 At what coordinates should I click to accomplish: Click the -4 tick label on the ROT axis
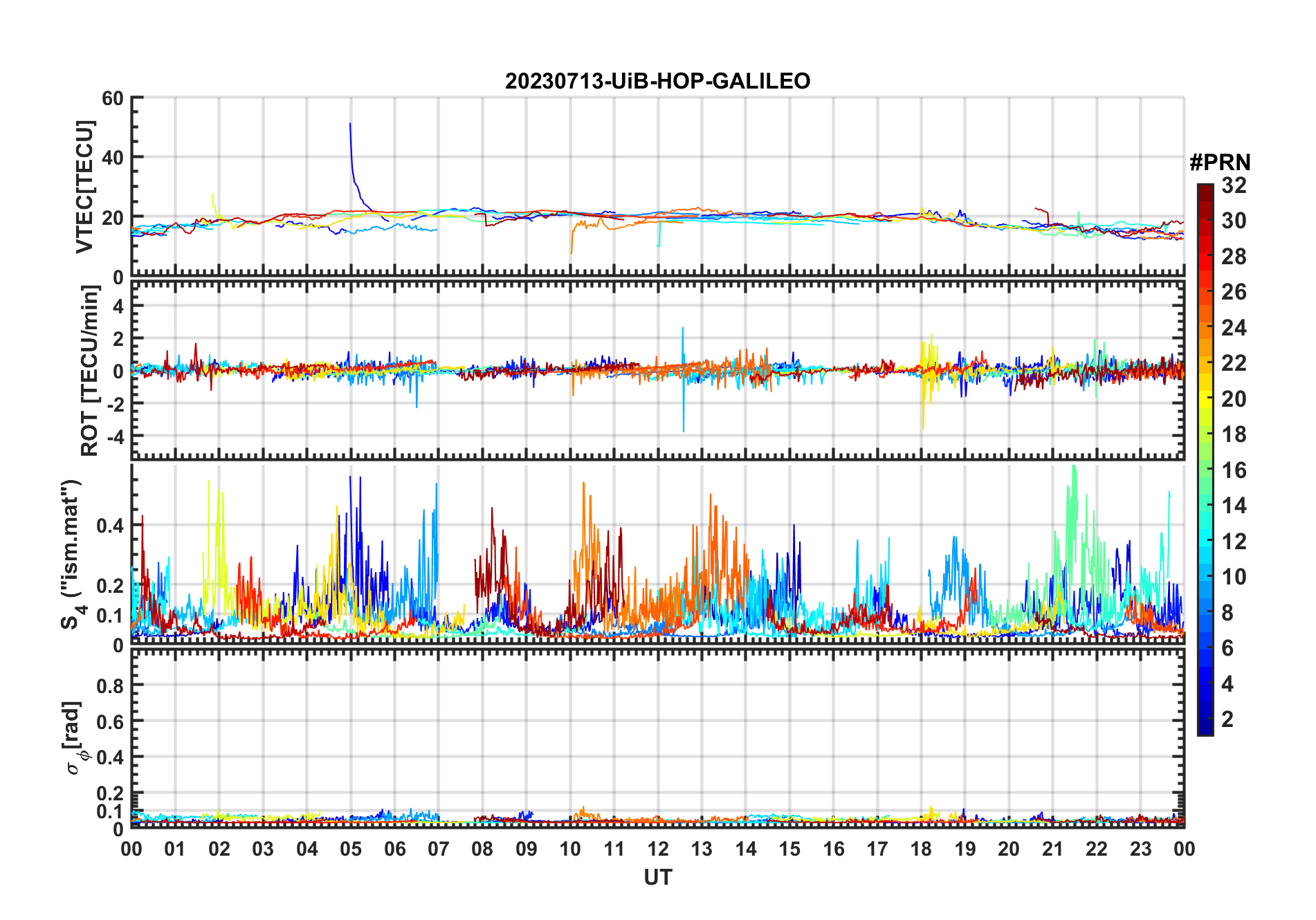(x=115, y=436)
